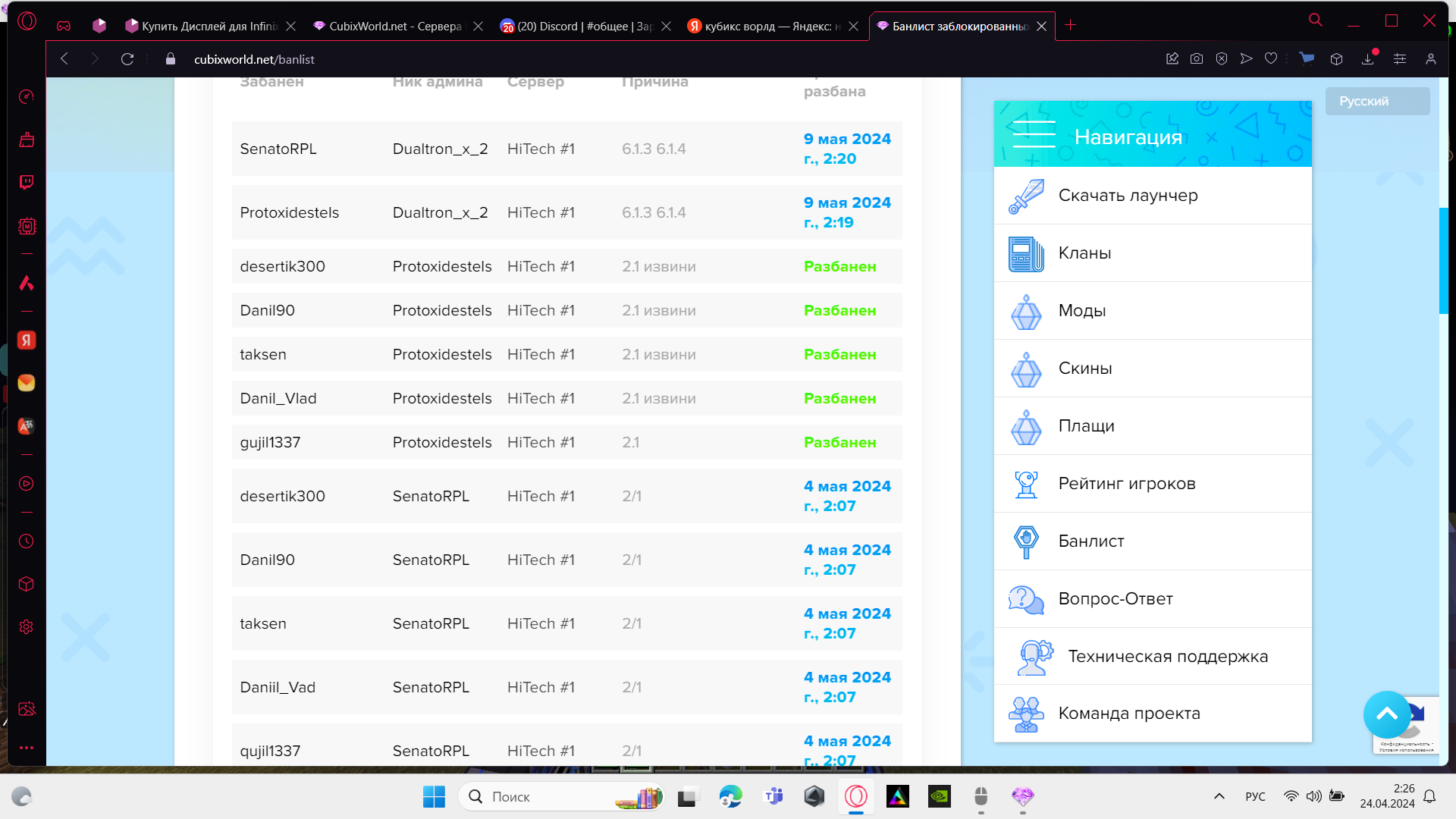Open Opera sidebar three-dots more menu
Screen dimensions: 1456x819
(27, 748)
